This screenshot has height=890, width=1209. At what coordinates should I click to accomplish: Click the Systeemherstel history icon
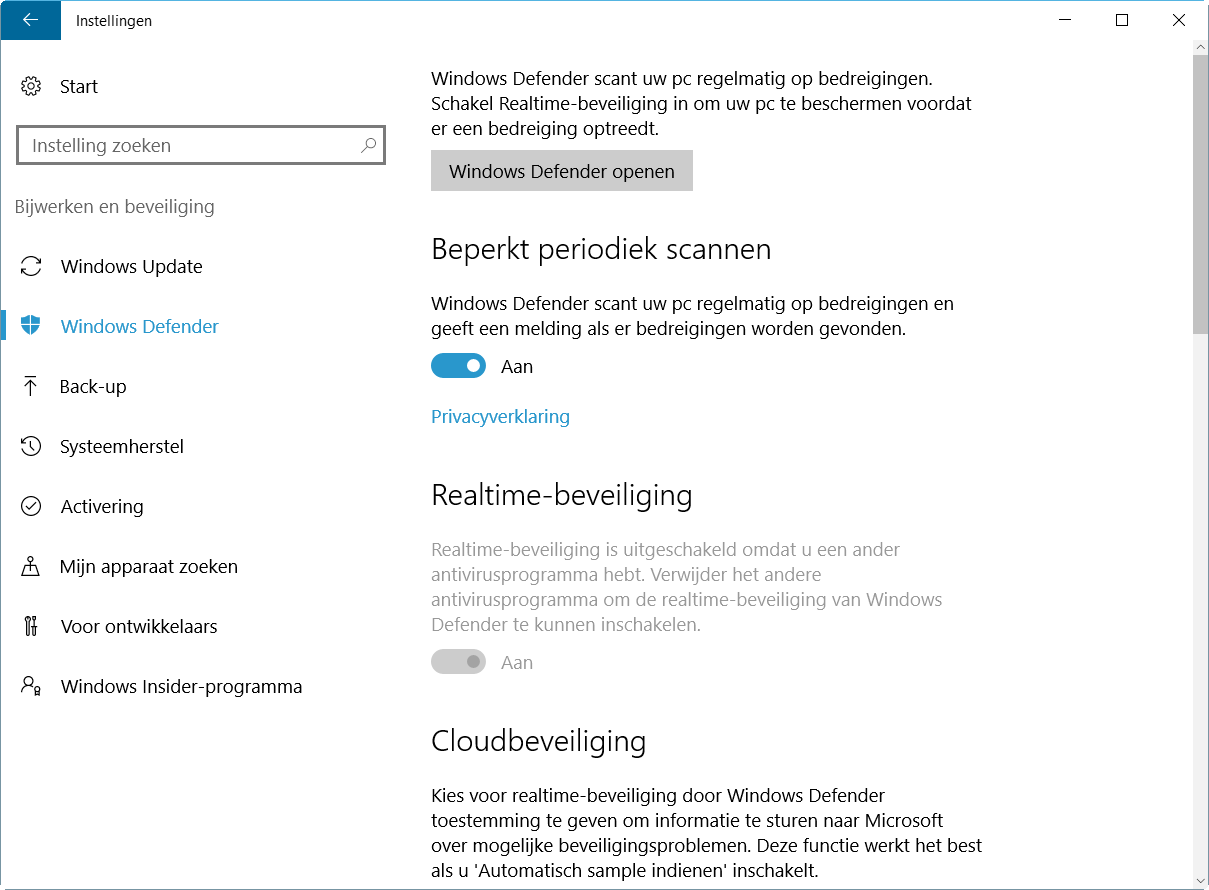(x=31, y=446)
